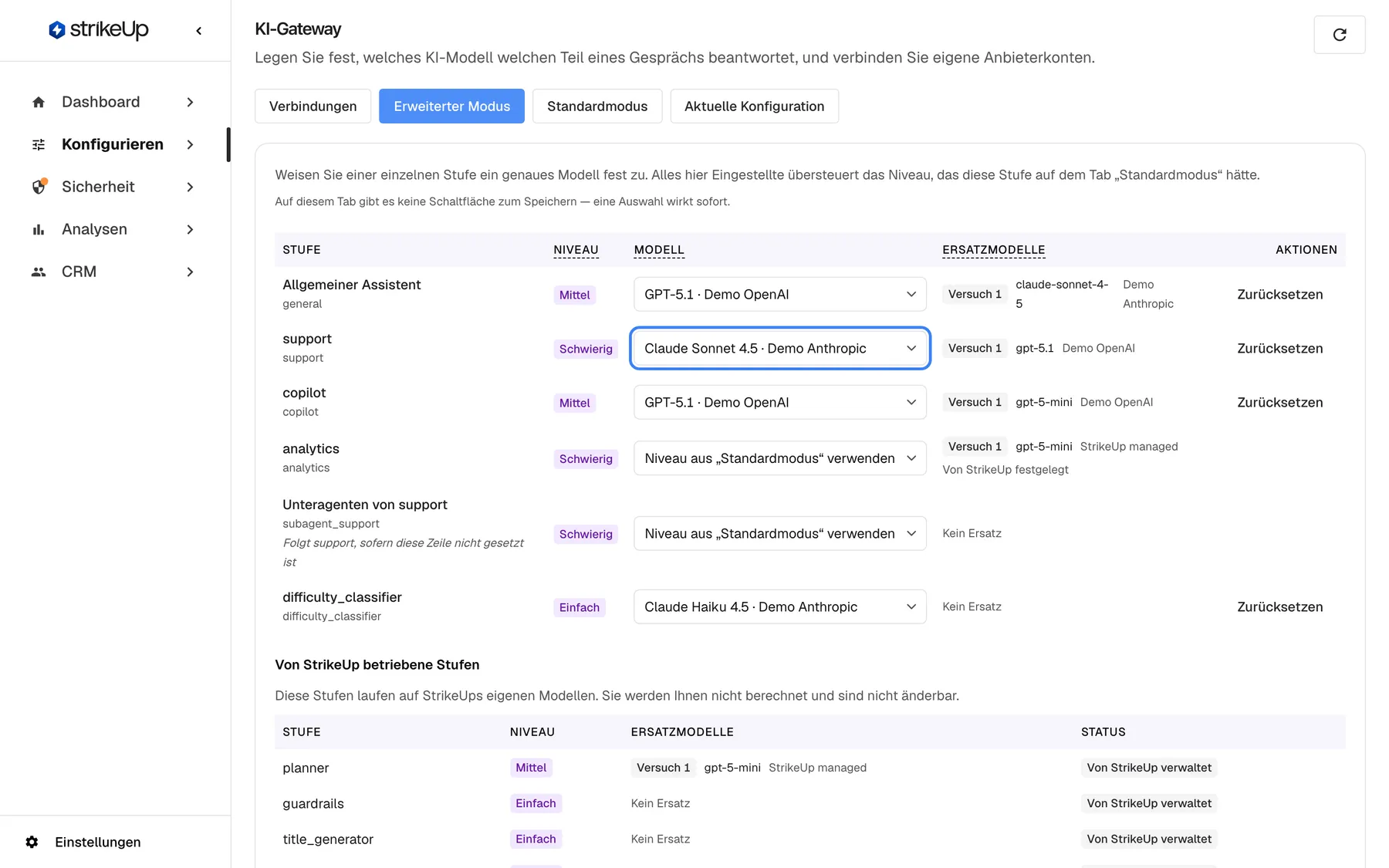Screen dimensions: 1389x868
Task: Expand the Analysen menu chevron
Action: coord(190,229)
